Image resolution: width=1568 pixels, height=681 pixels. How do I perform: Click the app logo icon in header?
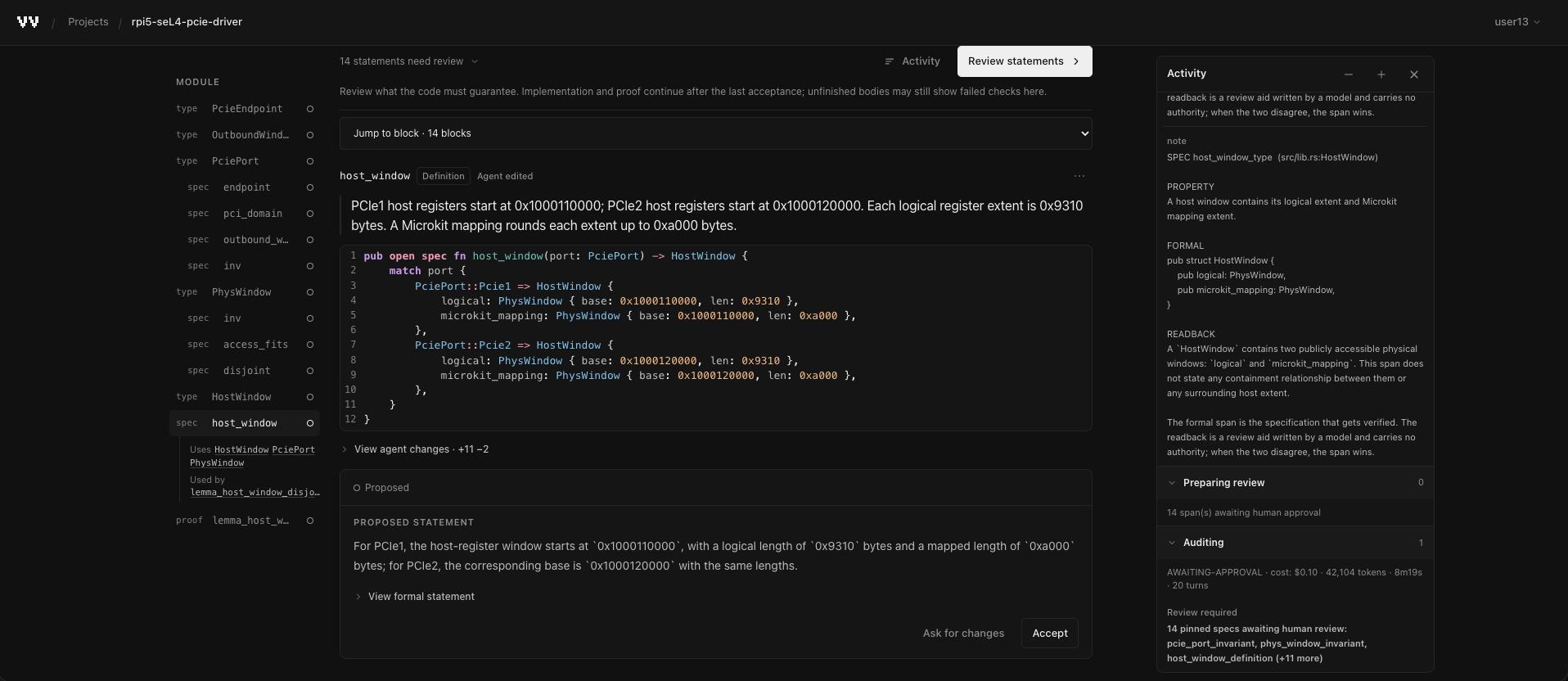(28, 22)
